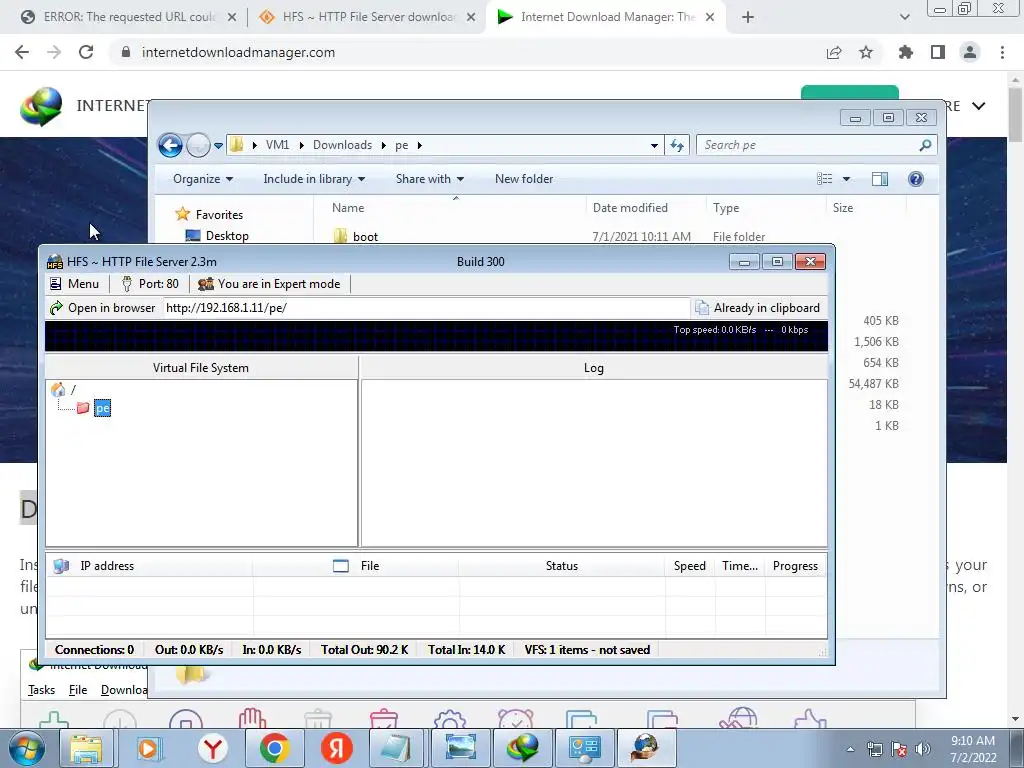This screenshot has width=1024, height=768.
Task: Sort by the Size column in Explorer
Action: tap(842, 208)
